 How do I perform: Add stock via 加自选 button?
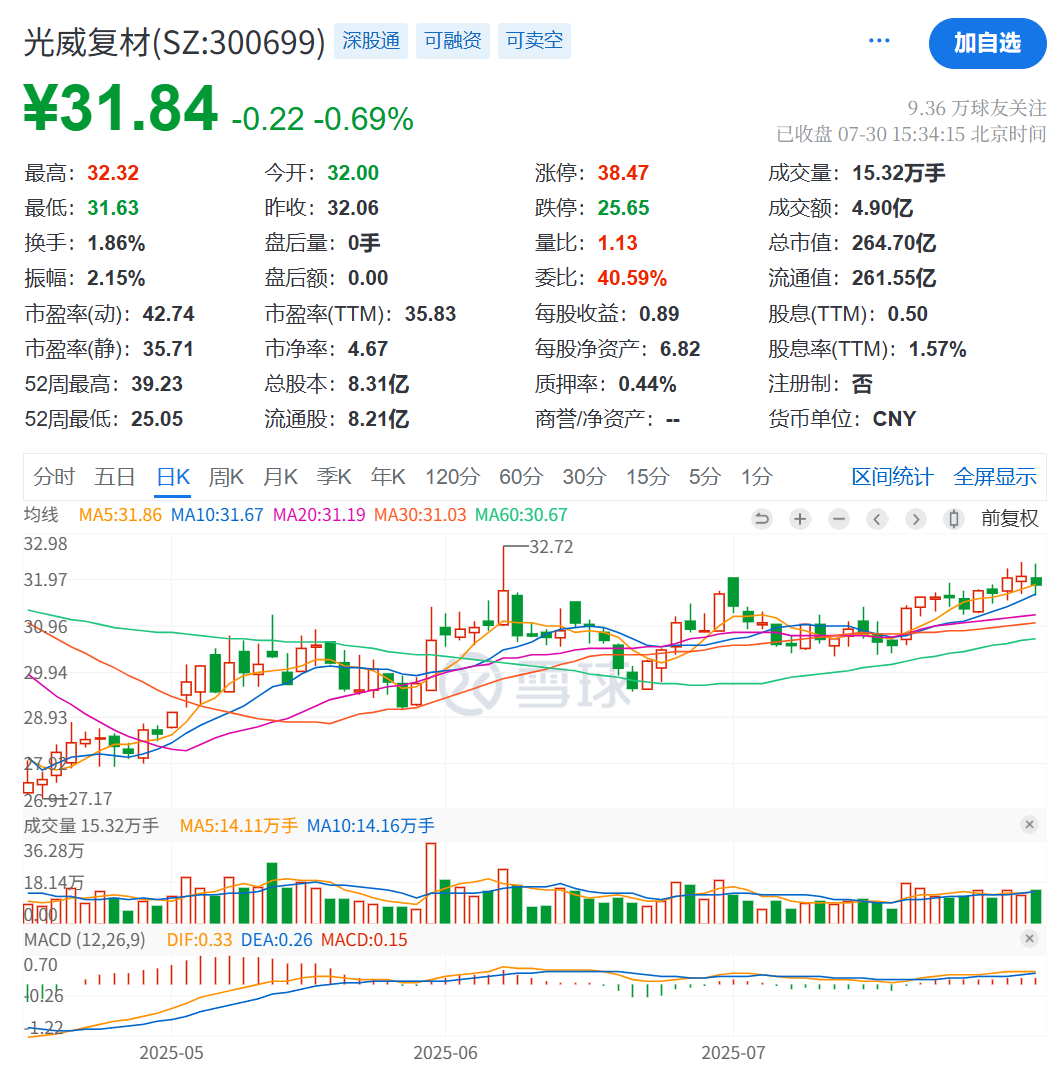click(987, 43)
